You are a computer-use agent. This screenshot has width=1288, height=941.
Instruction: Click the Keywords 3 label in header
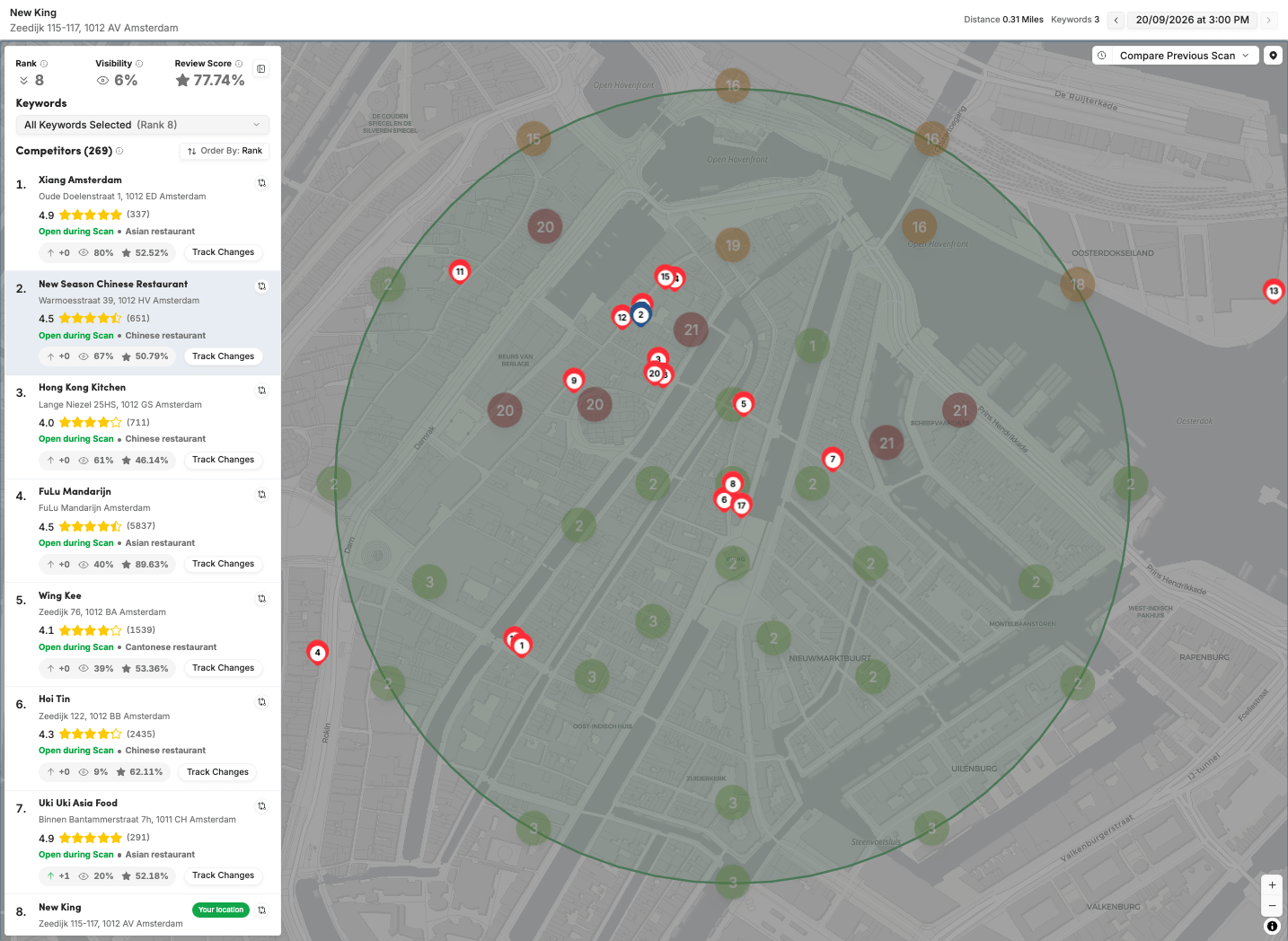1075,20
